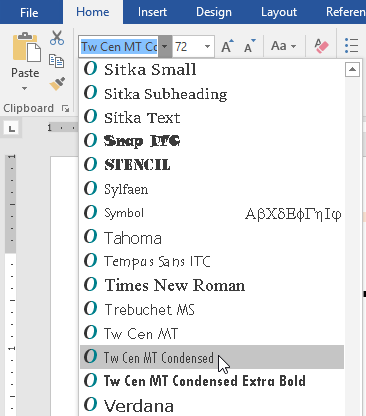
Task: Choose Tempus Sans ITC font
Action: (x=212, y=261)
